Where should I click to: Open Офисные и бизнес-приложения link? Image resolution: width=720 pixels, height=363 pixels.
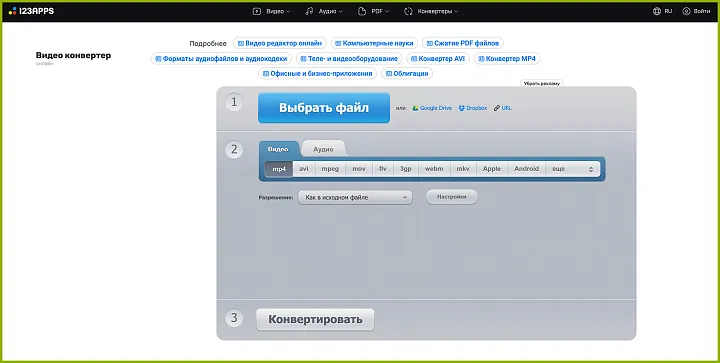tap(317, 73)
